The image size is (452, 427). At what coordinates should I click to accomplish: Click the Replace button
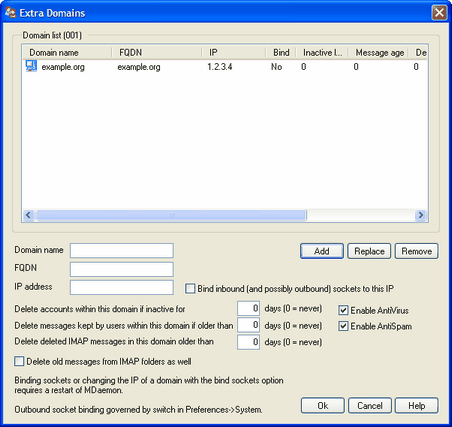(x=369, y=251)
